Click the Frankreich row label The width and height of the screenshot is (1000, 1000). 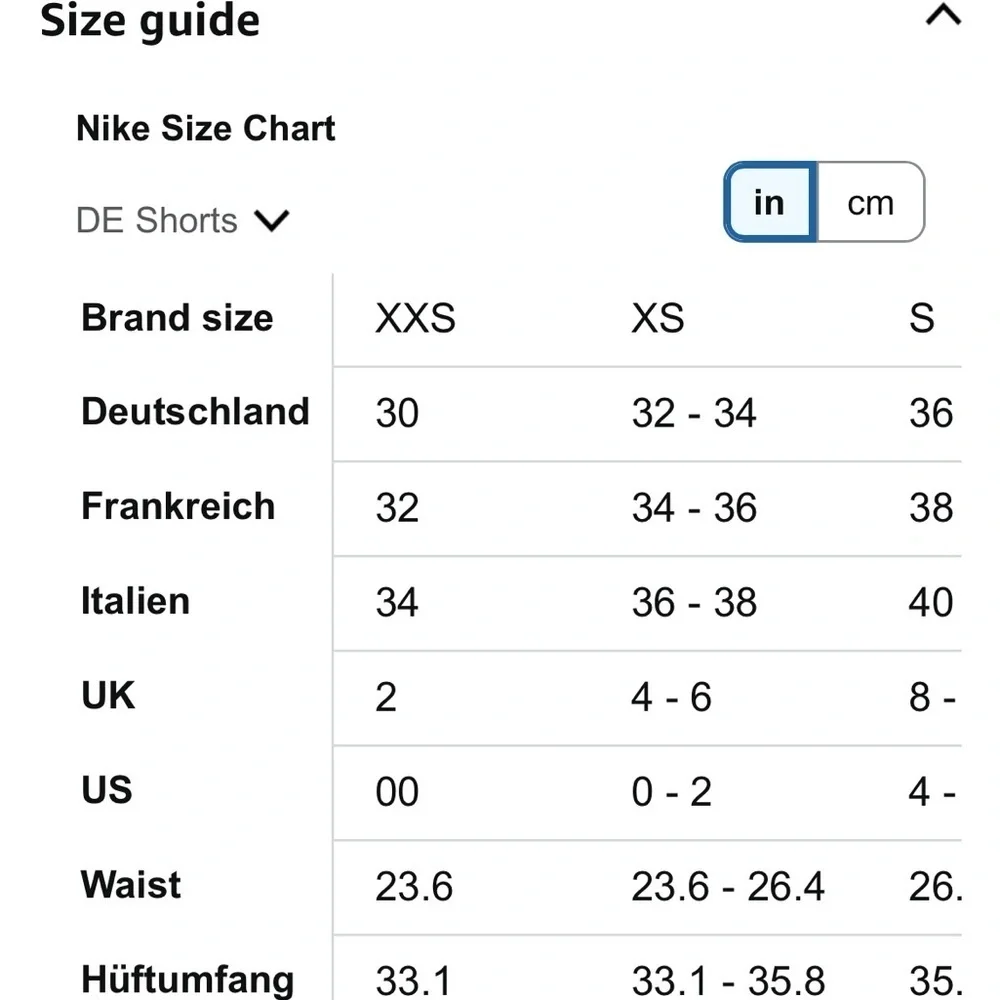click(x=178, y=506)
